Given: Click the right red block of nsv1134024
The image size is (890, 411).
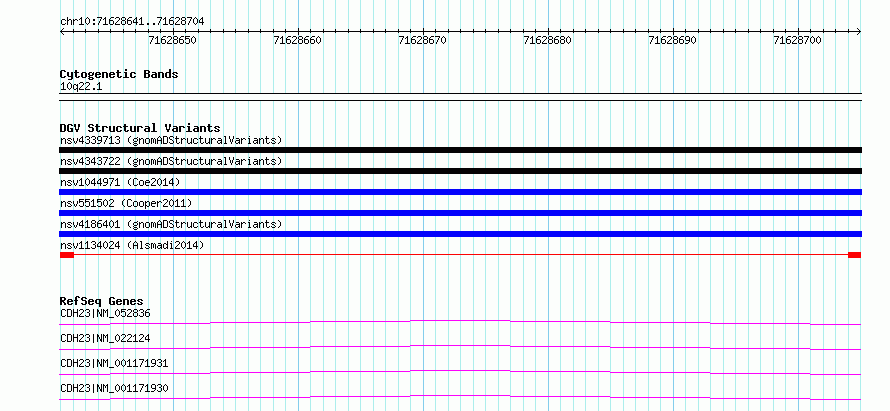Looking at the screenshot, I should [x=855, y=255].
